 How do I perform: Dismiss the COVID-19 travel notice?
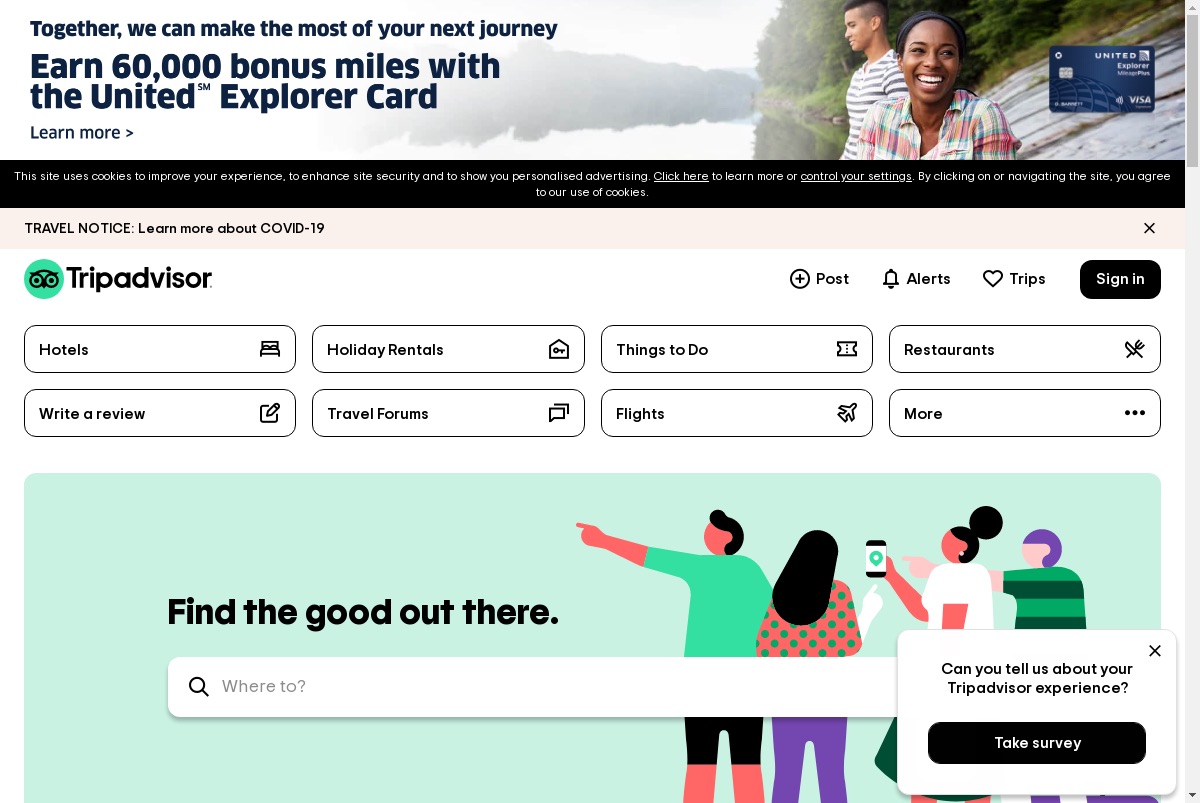(1149, 228)
